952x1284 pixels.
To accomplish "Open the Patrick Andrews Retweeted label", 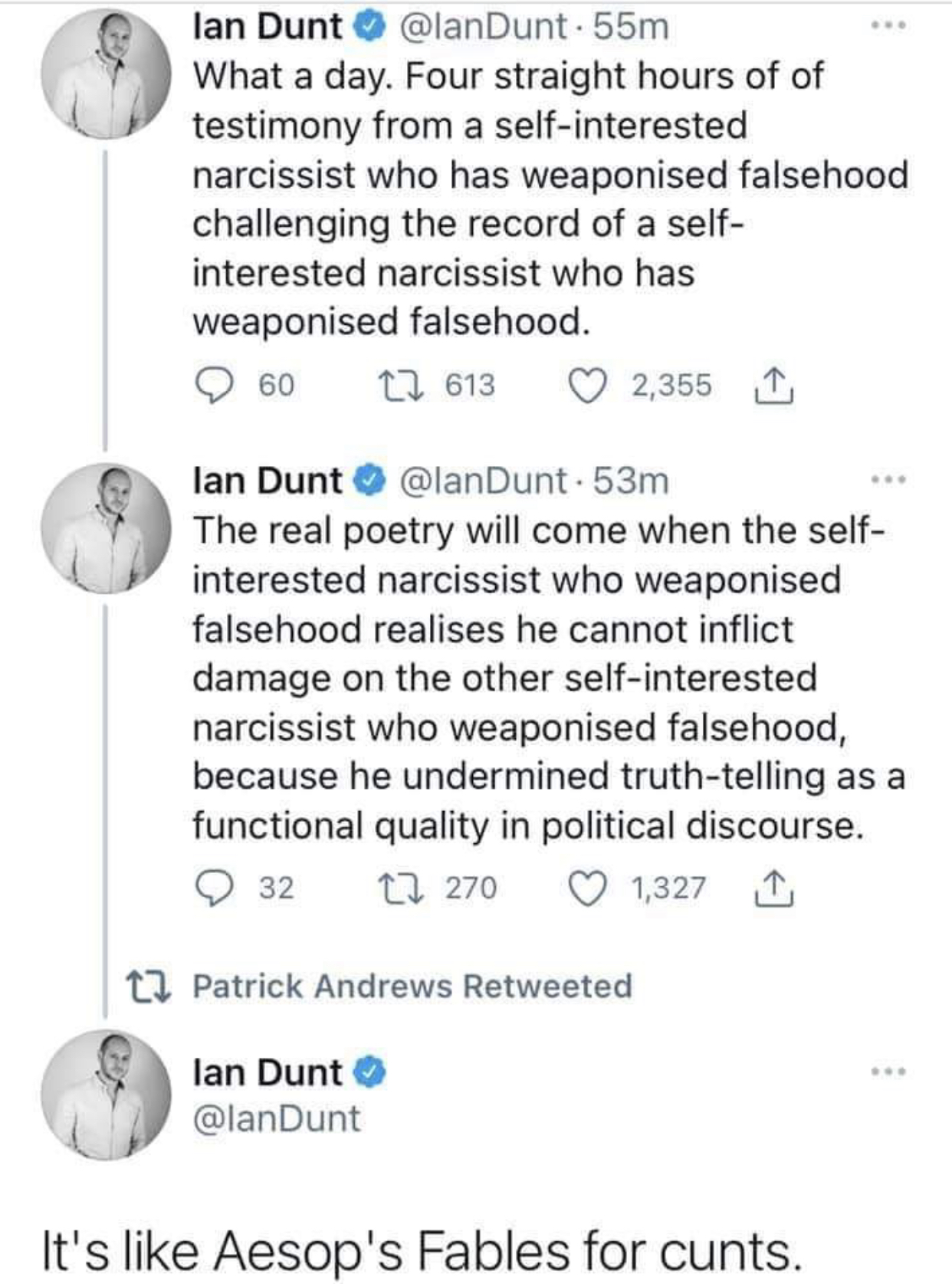I will click(412, 986).
